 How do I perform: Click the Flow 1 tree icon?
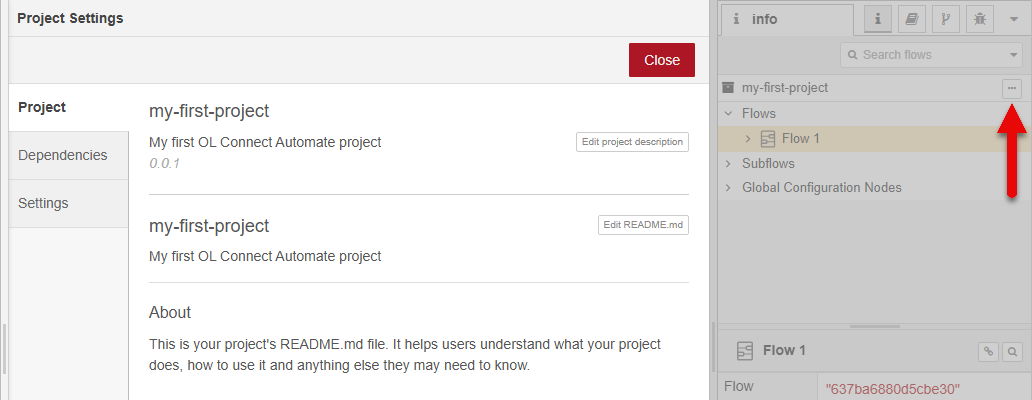pyautogui.click(x=768, y=138)
